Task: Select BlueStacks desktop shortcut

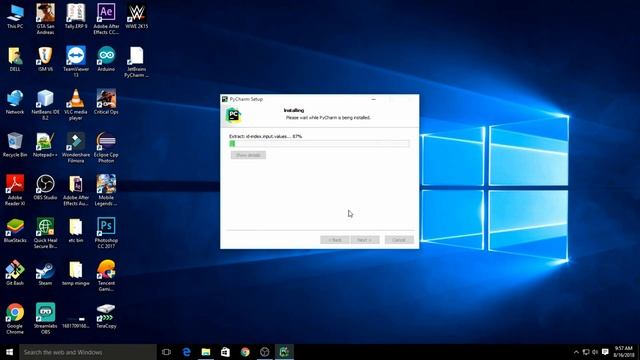Action: click(x=15, y=231)
